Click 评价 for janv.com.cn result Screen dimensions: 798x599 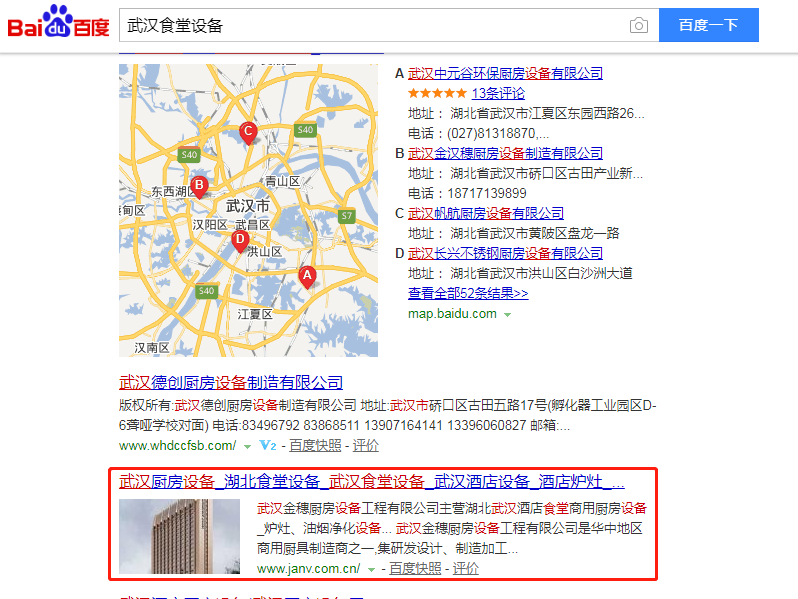465,568
